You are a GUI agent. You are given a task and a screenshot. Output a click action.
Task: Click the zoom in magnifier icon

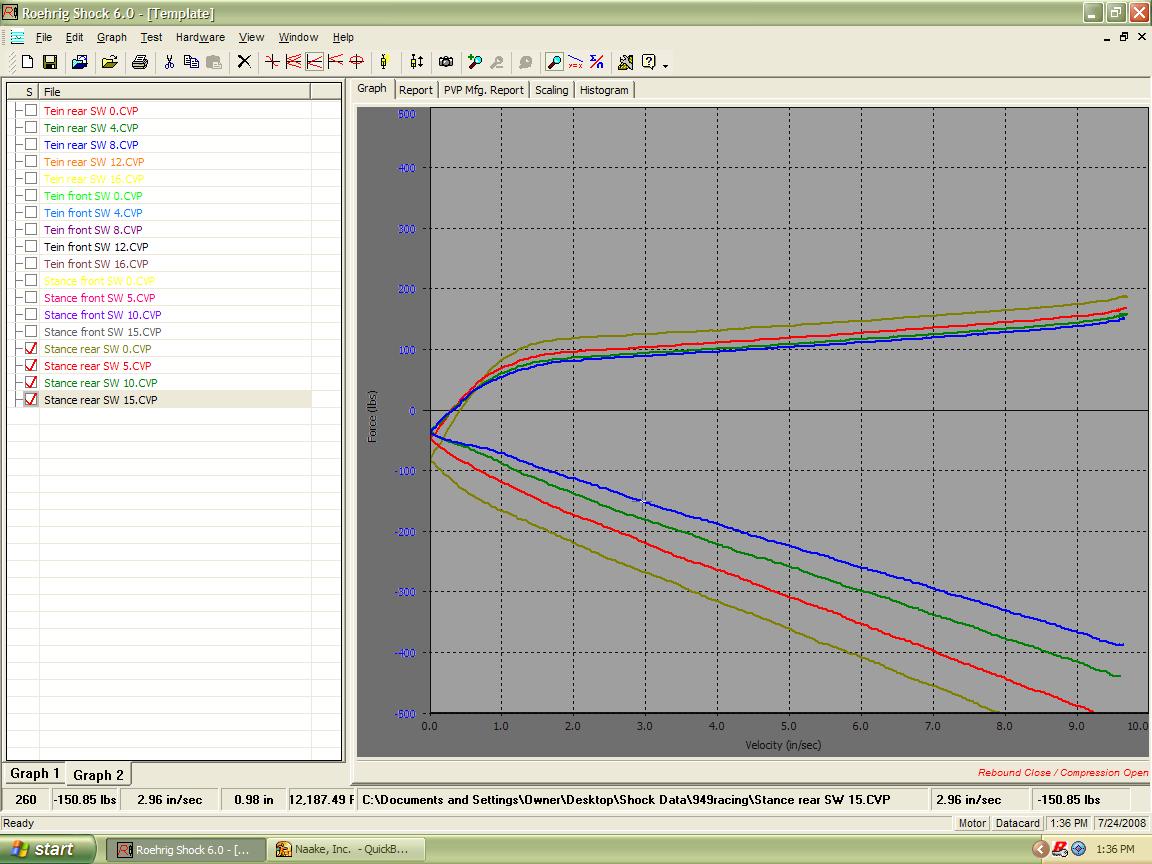coord(475,62)
